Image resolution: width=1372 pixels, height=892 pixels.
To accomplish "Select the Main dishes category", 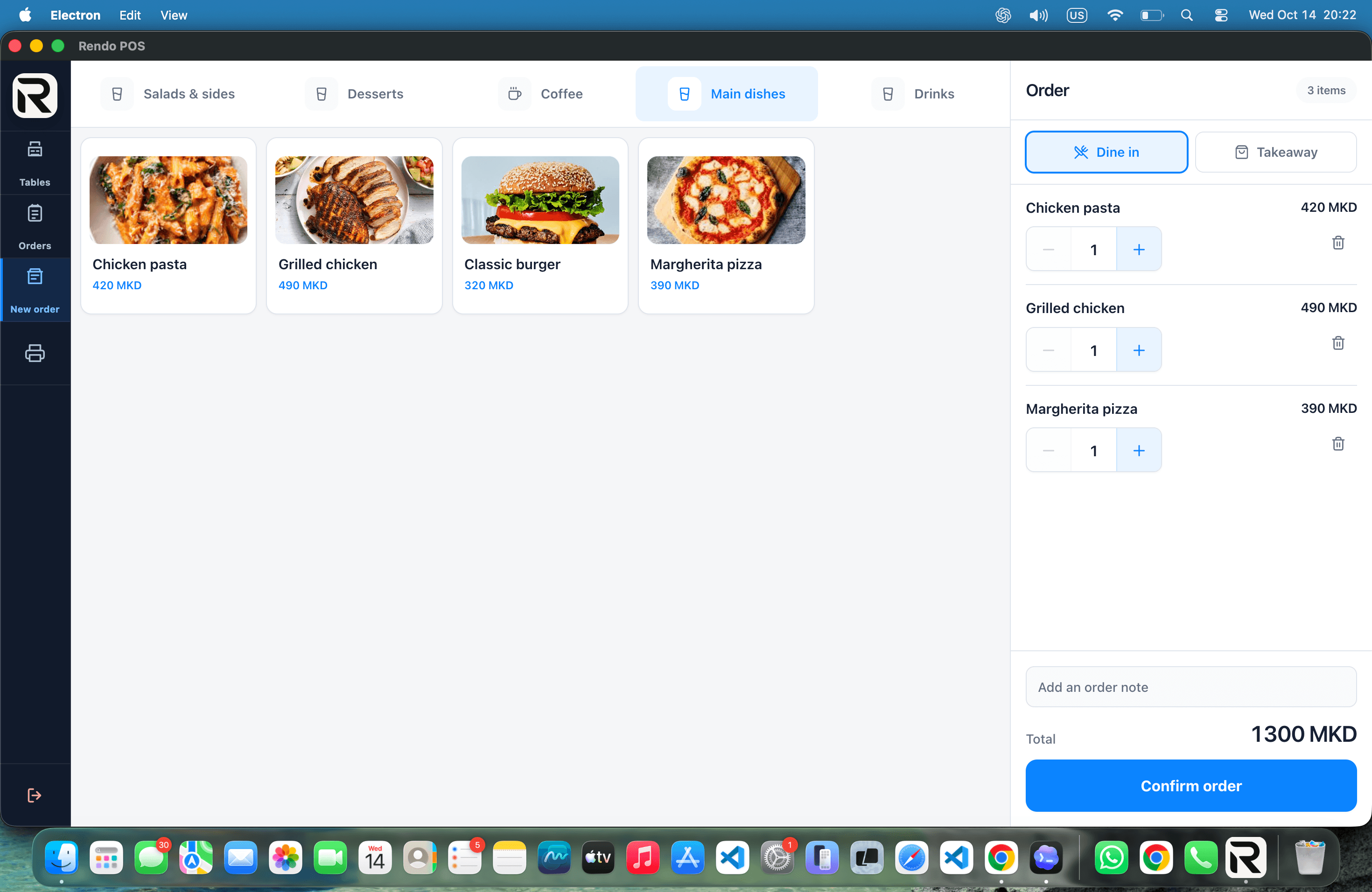I will pyautogui.click(x=726, y=94).
